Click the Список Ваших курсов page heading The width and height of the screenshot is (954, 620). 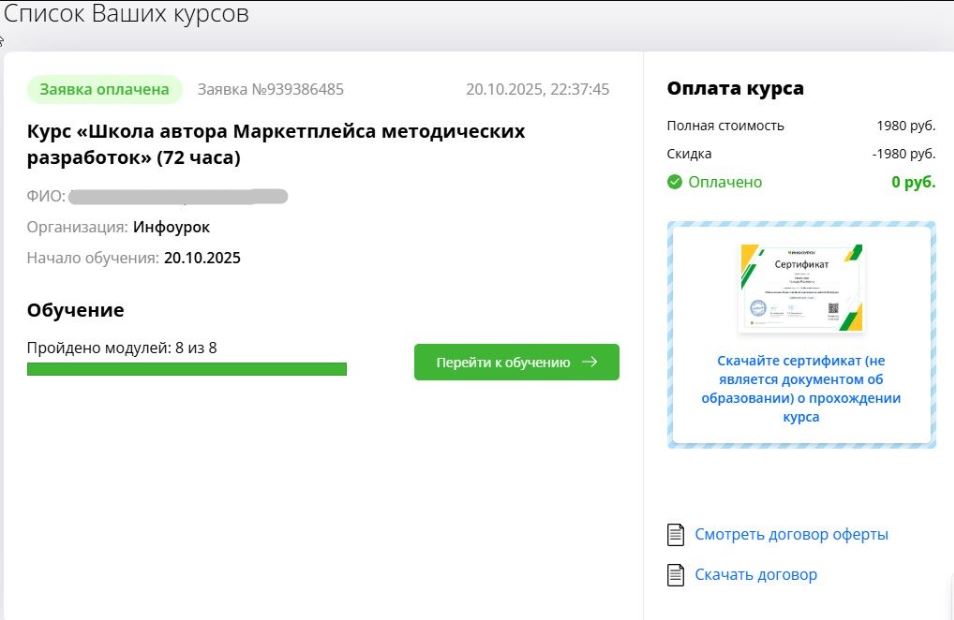point(127,14)
